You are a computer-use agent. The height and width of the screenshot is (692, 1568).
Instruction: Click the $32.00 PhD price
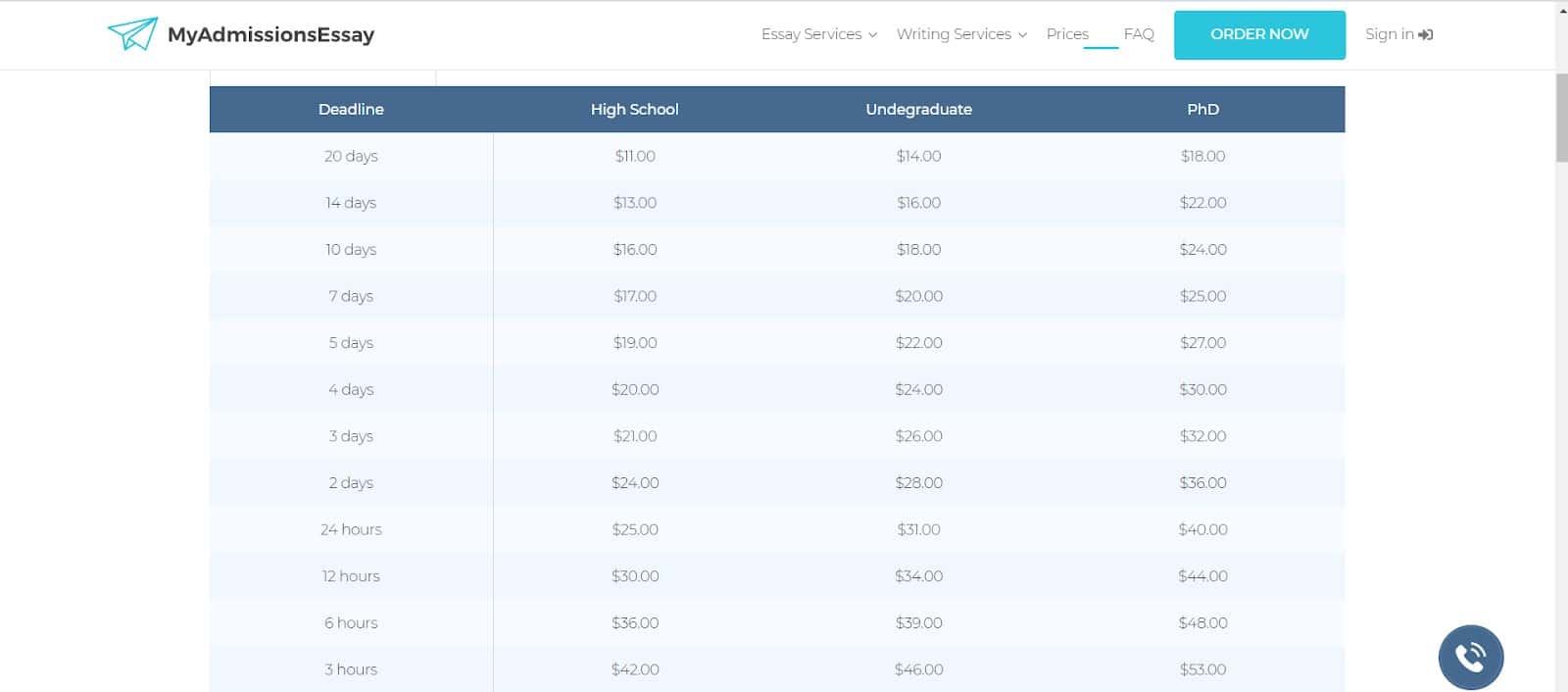(x=1202, y=436)
